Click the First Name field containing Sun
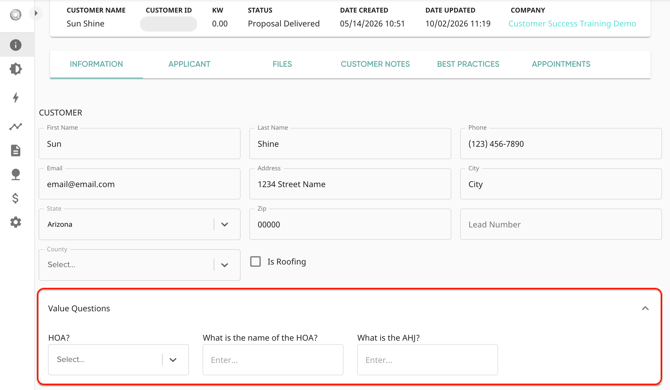 click(139, 144)
